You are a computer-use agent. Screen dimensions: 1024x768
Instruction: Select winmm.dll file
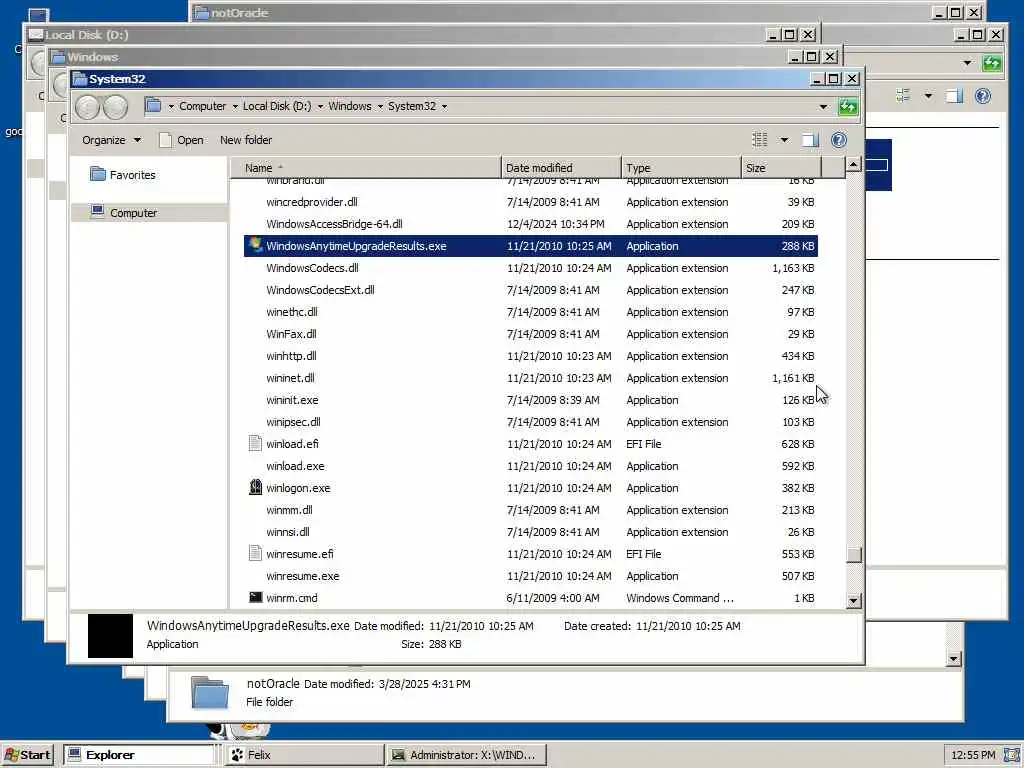pos(530,509)
